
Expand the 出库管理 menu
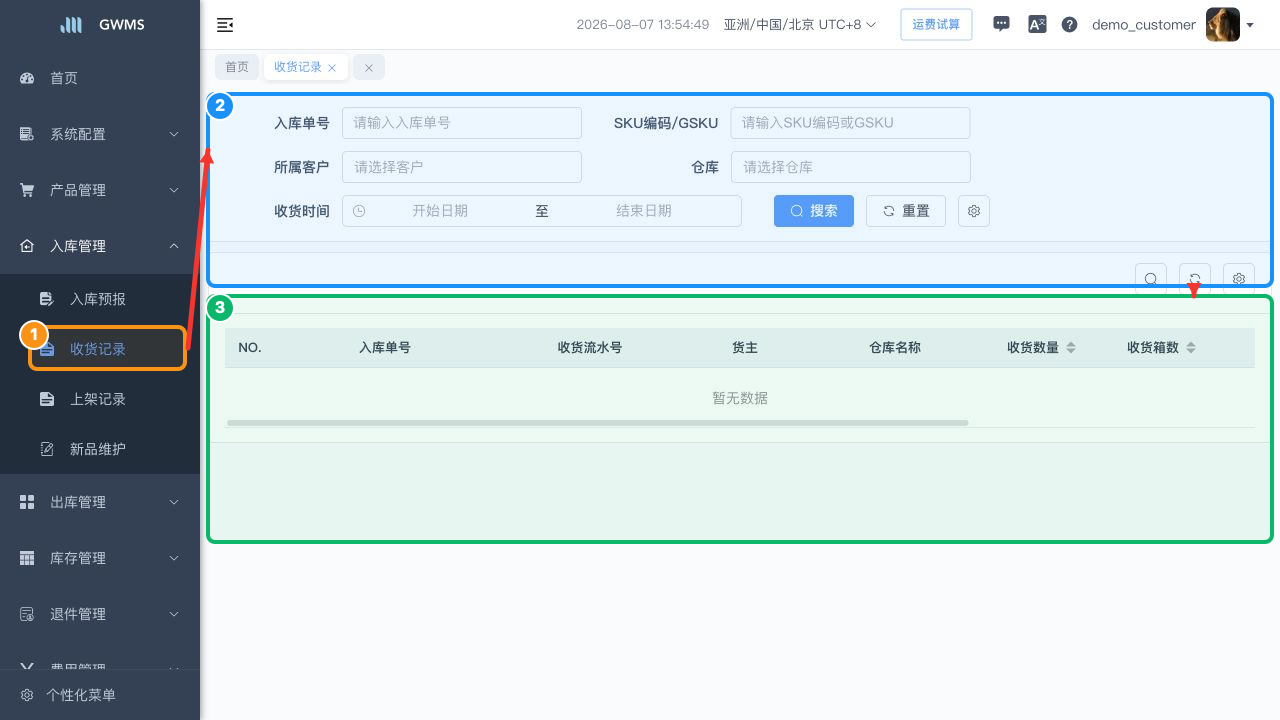click(x=100, y=502)
